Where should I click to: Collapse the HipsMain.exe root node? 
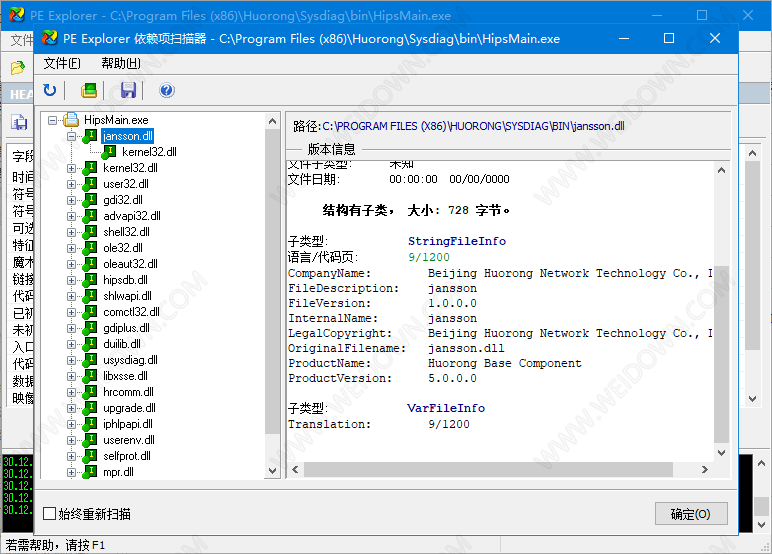53,120
